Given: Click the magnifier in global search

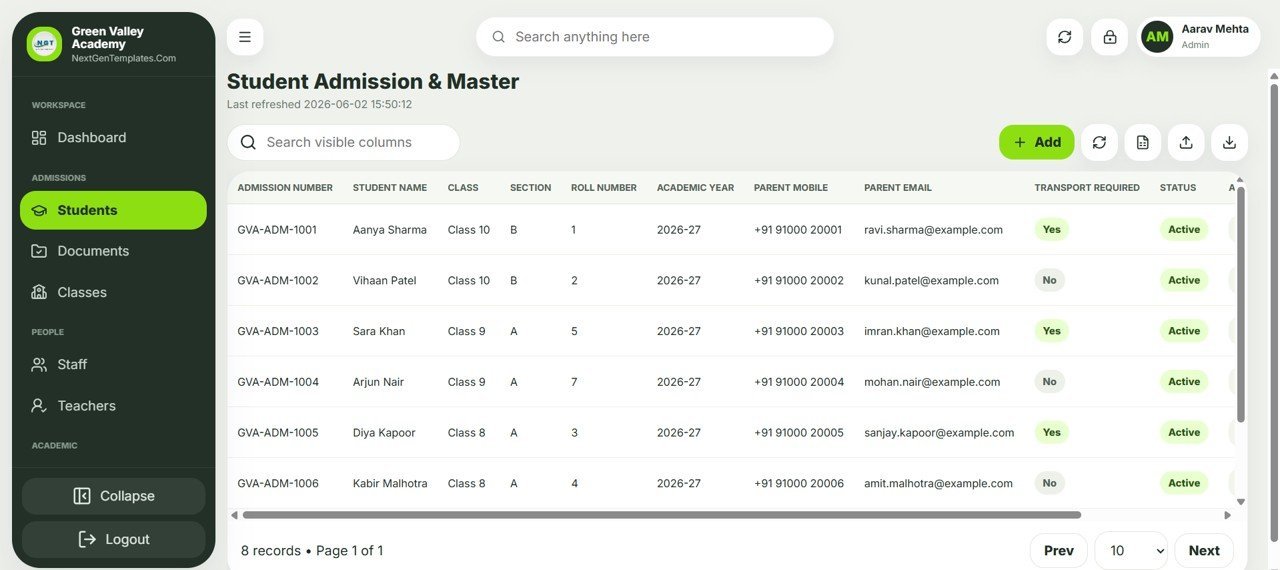Looking at the screenshot, I should pos(498,37).
